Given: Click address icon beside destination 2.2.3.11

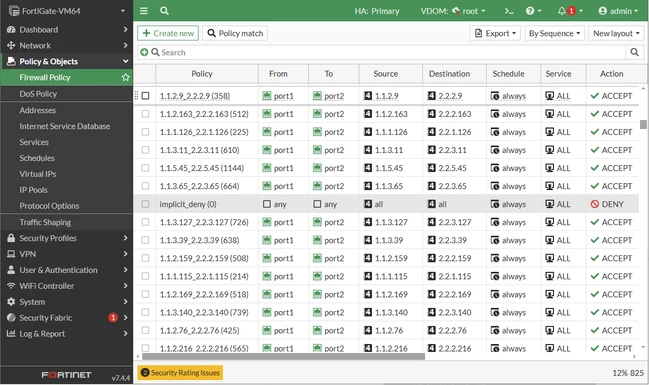Looking at the screenshot, I should point(432,150).
